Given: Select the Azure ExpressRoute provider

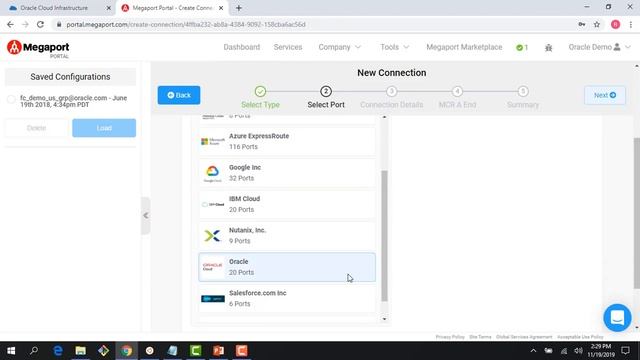Looking at the screenshot, I should point(287,141).
